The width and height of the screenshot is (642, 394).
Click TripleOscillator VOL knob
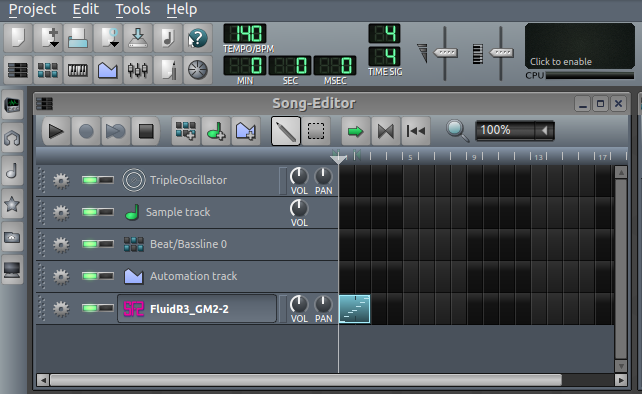[299, 177]
